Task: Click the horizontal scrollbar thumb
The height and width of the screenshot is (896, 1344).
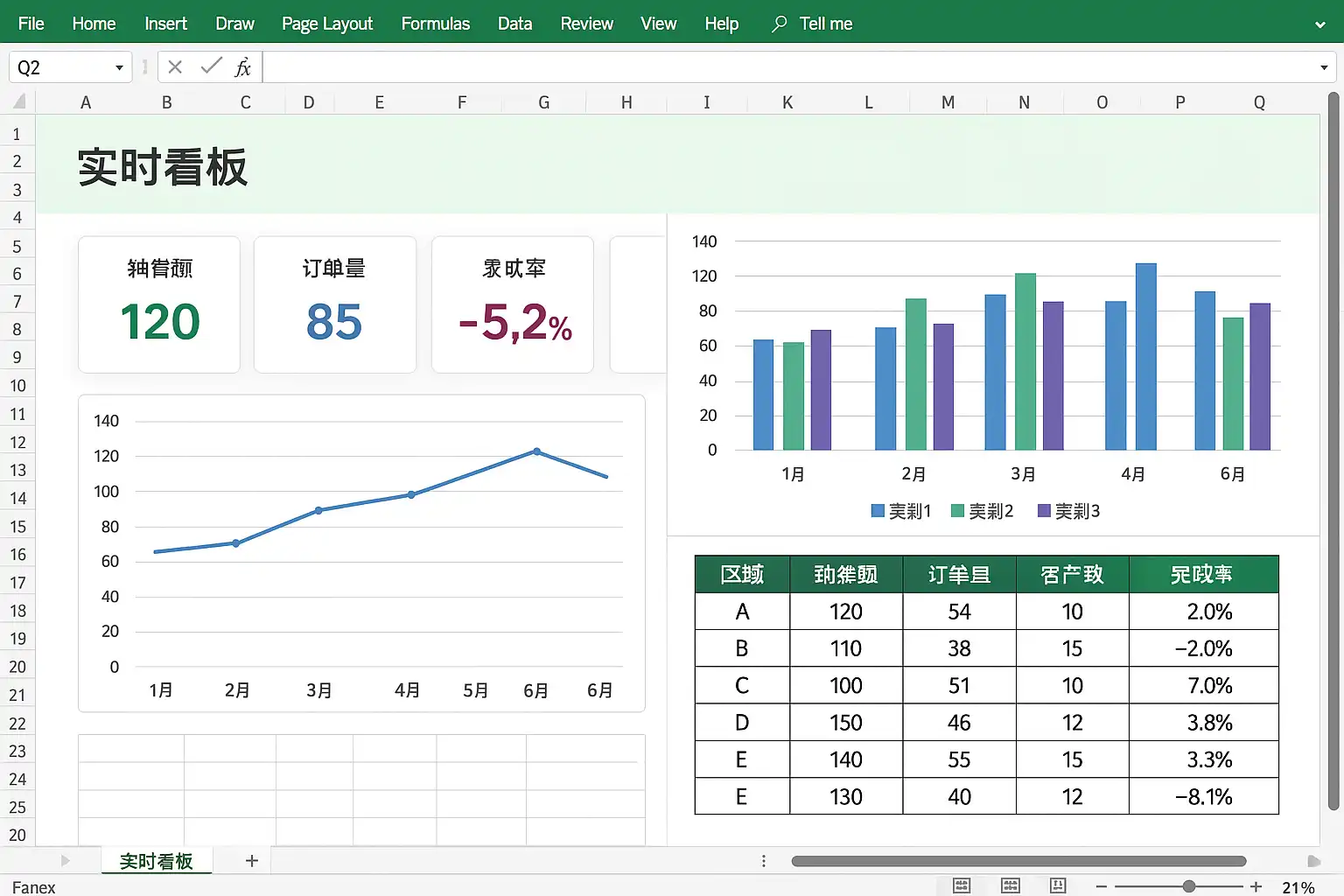Action: [x=1018, y=861]
